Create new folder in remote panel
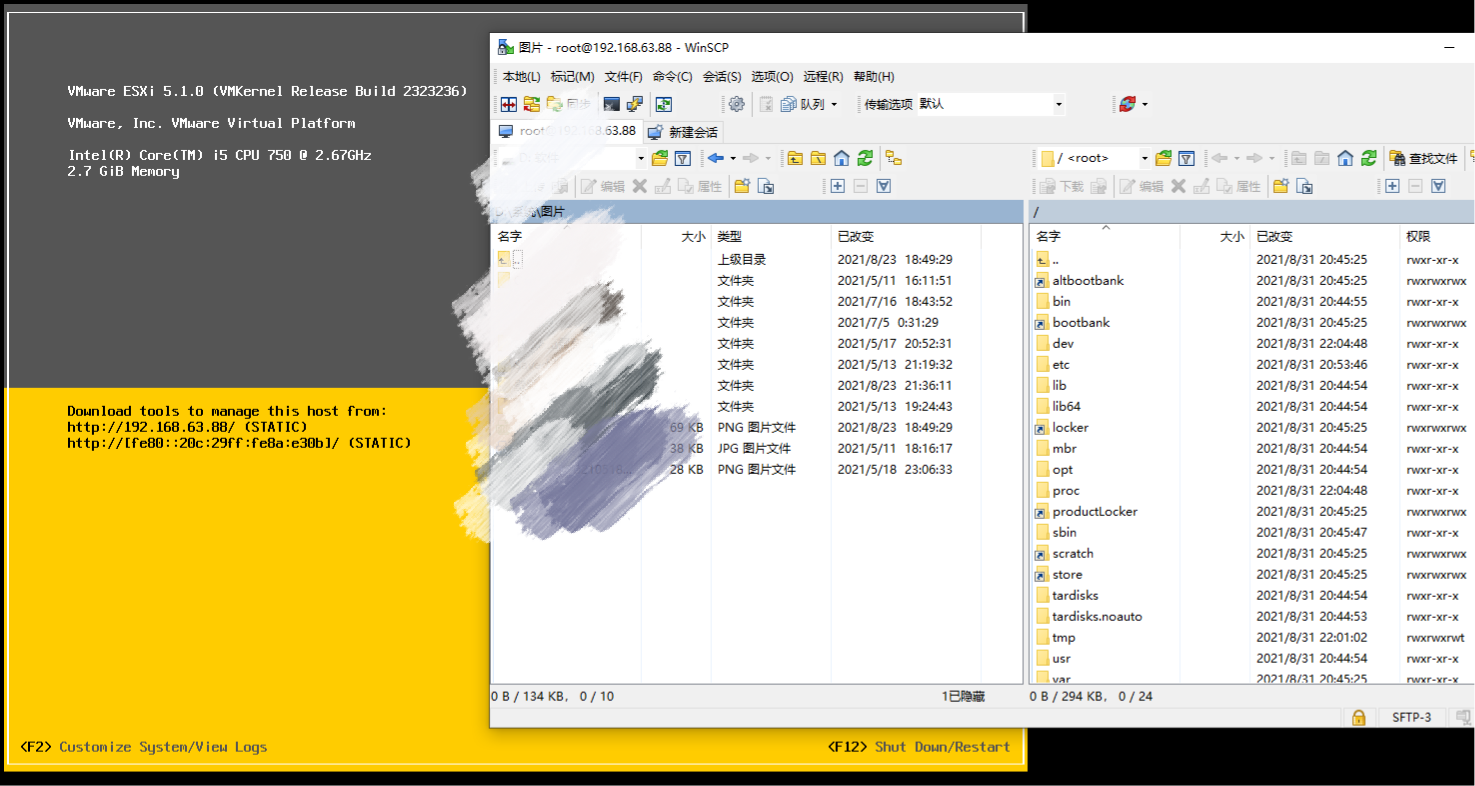This screenshot has width=1475, height=786. coord(1280,186)
